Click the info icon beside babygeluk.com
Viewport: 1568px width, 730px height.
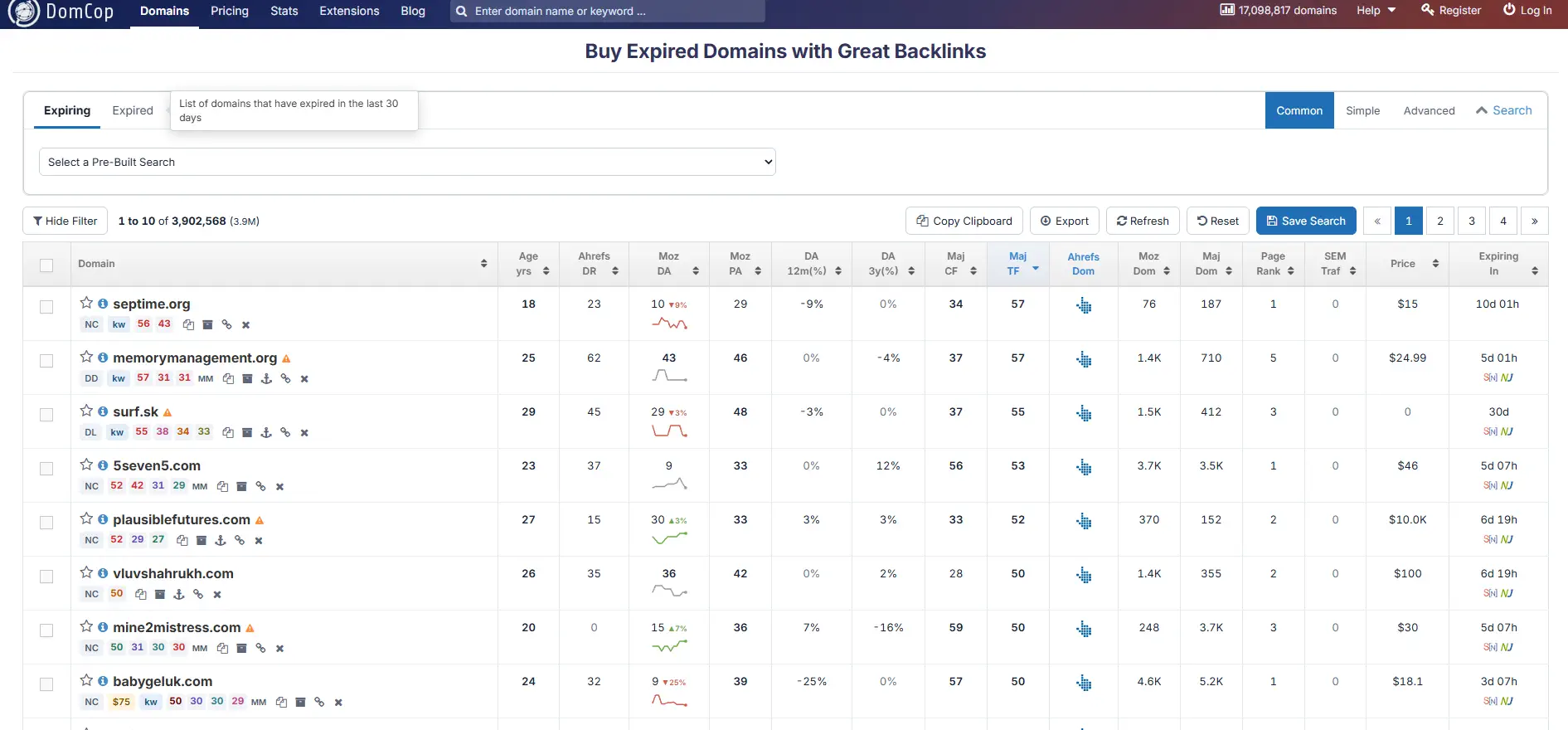click(x=103, y=681)
